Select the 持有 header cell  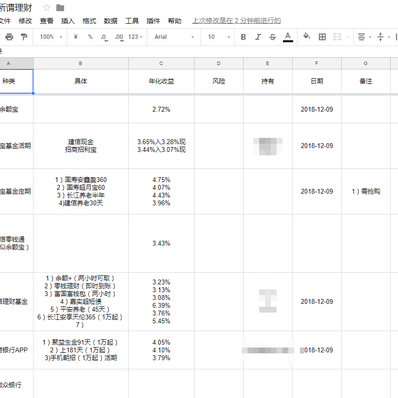tap(268, 81)
